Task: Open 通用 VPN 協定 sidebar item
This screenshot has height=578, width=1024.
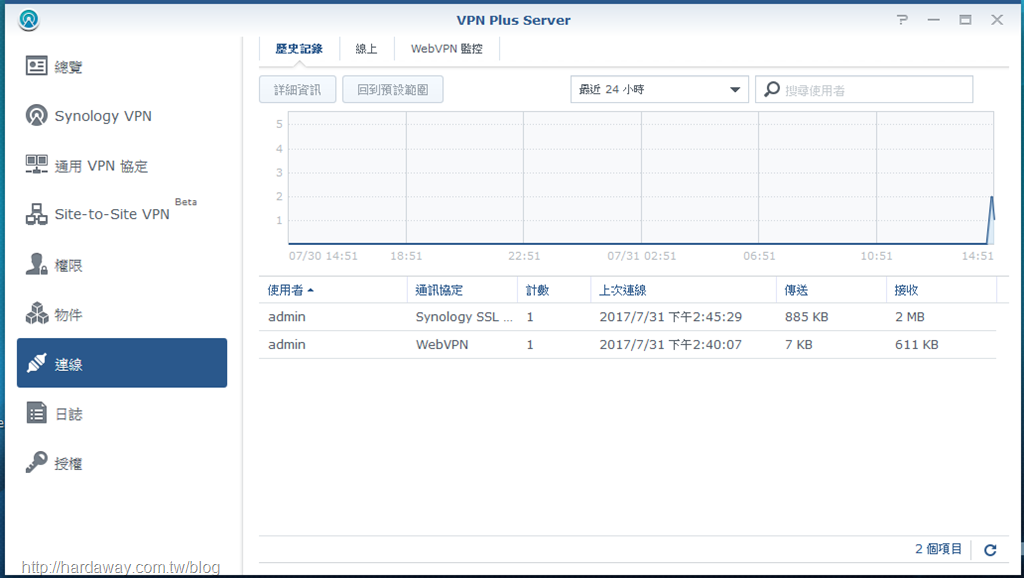Action: [121, 165]
